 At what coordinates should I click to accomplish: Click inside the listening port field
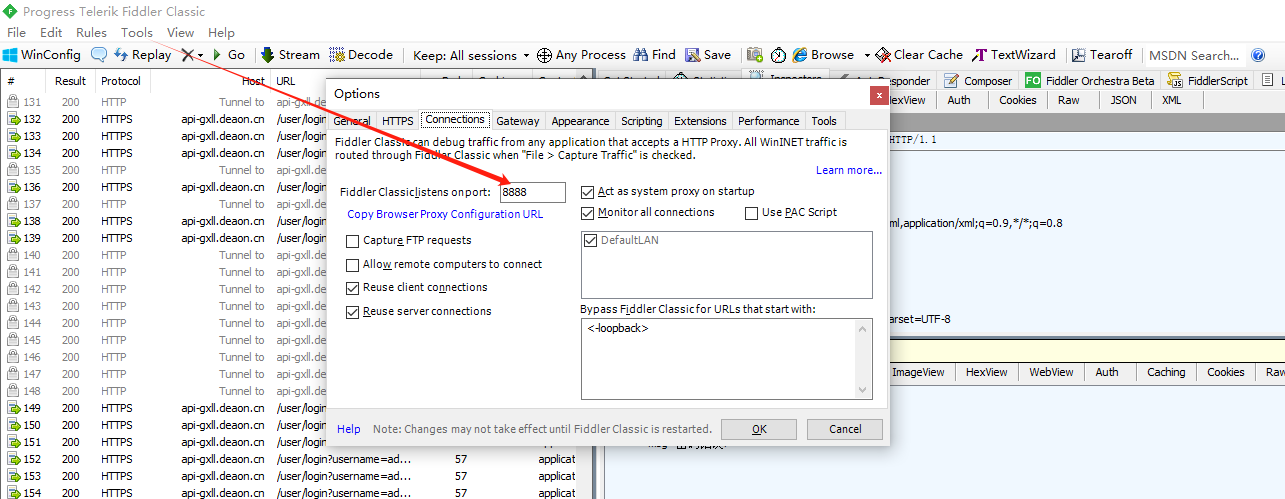(x=532, y=192)
